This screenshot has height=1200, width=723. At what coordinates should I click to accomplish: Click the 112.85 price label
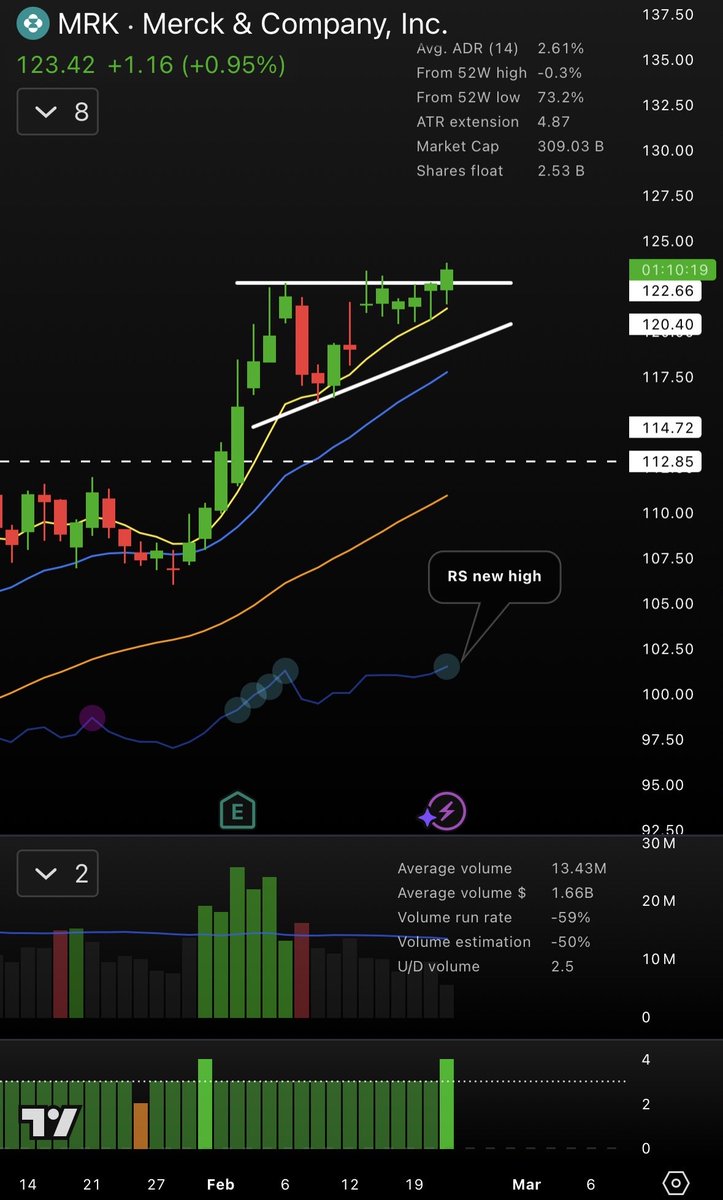(x=665, y=461)
